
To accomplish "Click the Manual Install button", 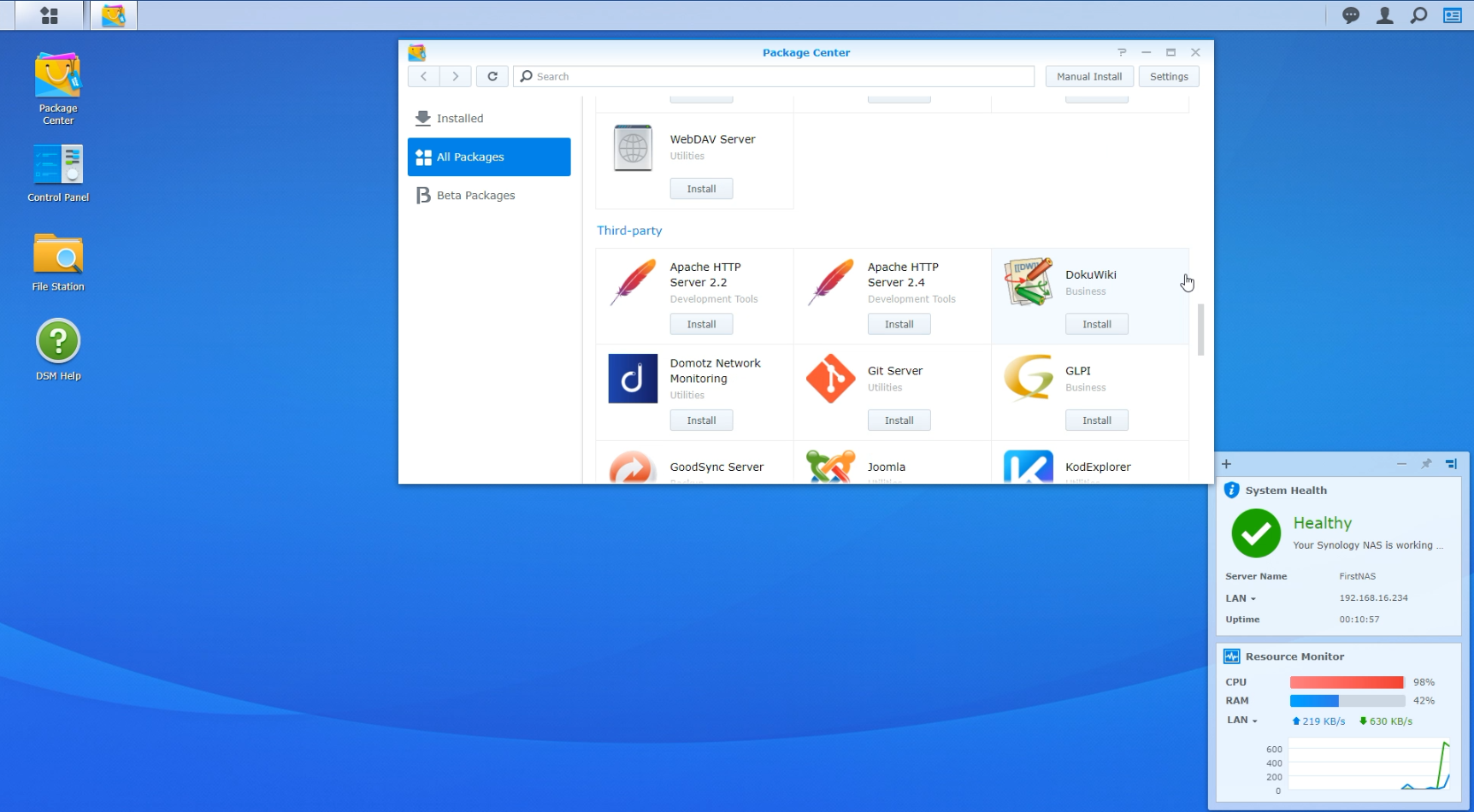I will (1089, 76).
